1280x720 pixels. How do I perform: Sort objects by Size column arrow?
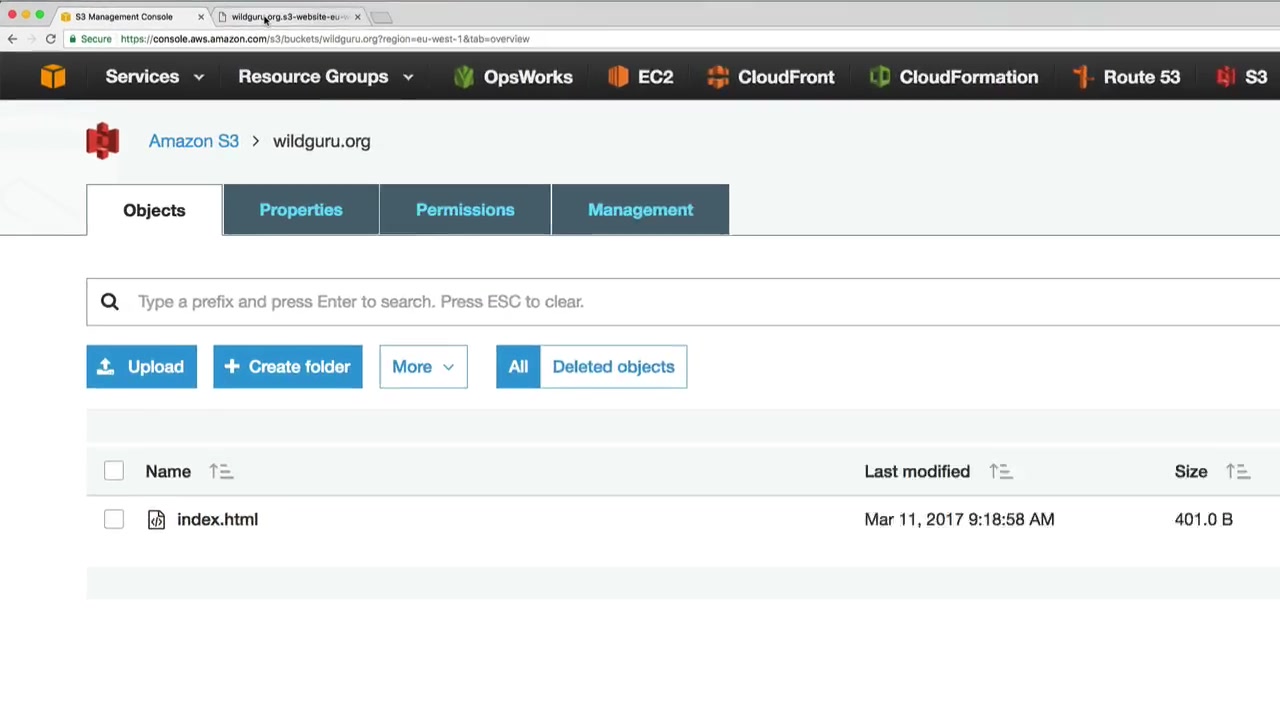(1238, 472)
